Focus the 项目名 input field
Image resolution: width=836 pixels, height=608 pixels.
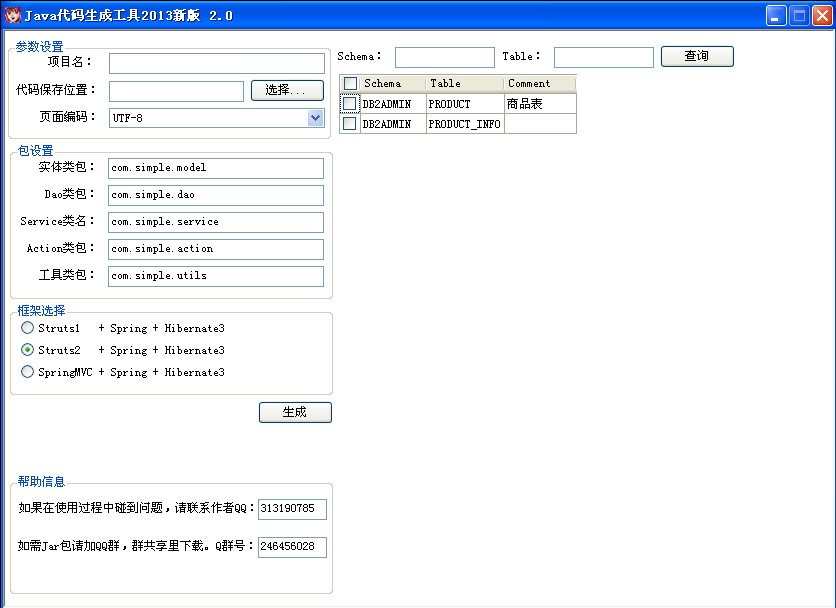click(216, 63)
